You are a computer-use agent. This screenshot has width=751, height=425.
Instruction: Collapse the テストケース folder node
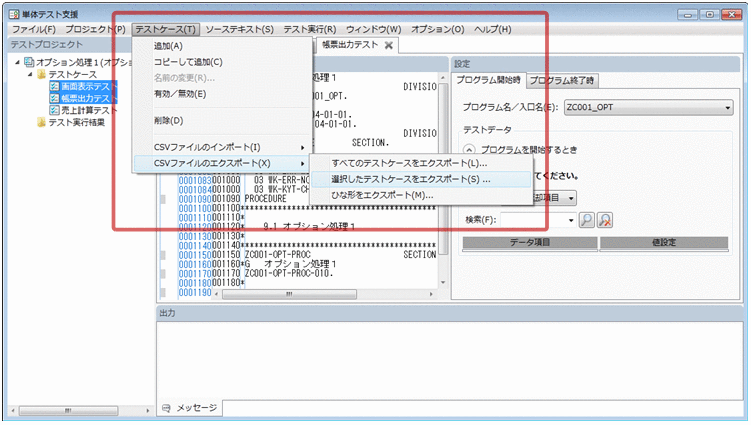click(x=30, y=74)
